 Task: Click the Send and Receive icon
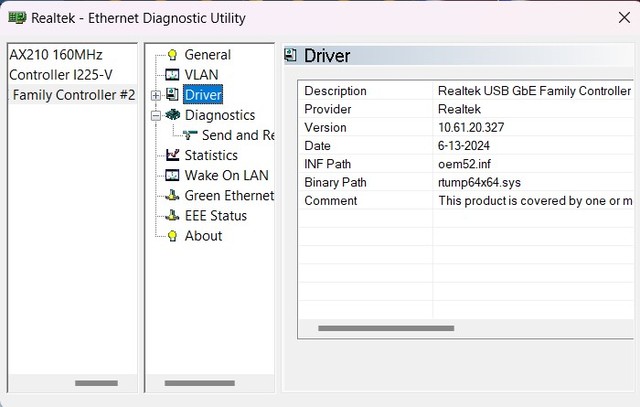pyautogui.click(x=190, y=135)
